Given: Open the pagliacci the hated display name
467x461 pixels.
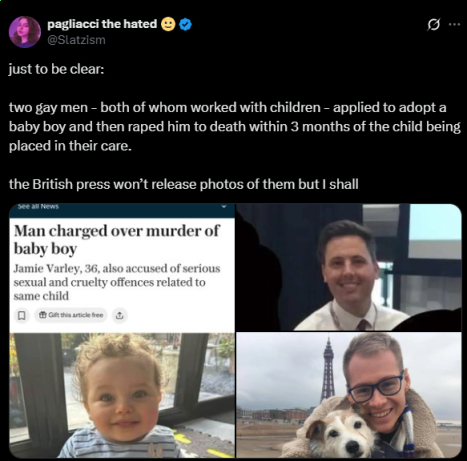Looking at the screenshot, I should [x=102, y=24].
